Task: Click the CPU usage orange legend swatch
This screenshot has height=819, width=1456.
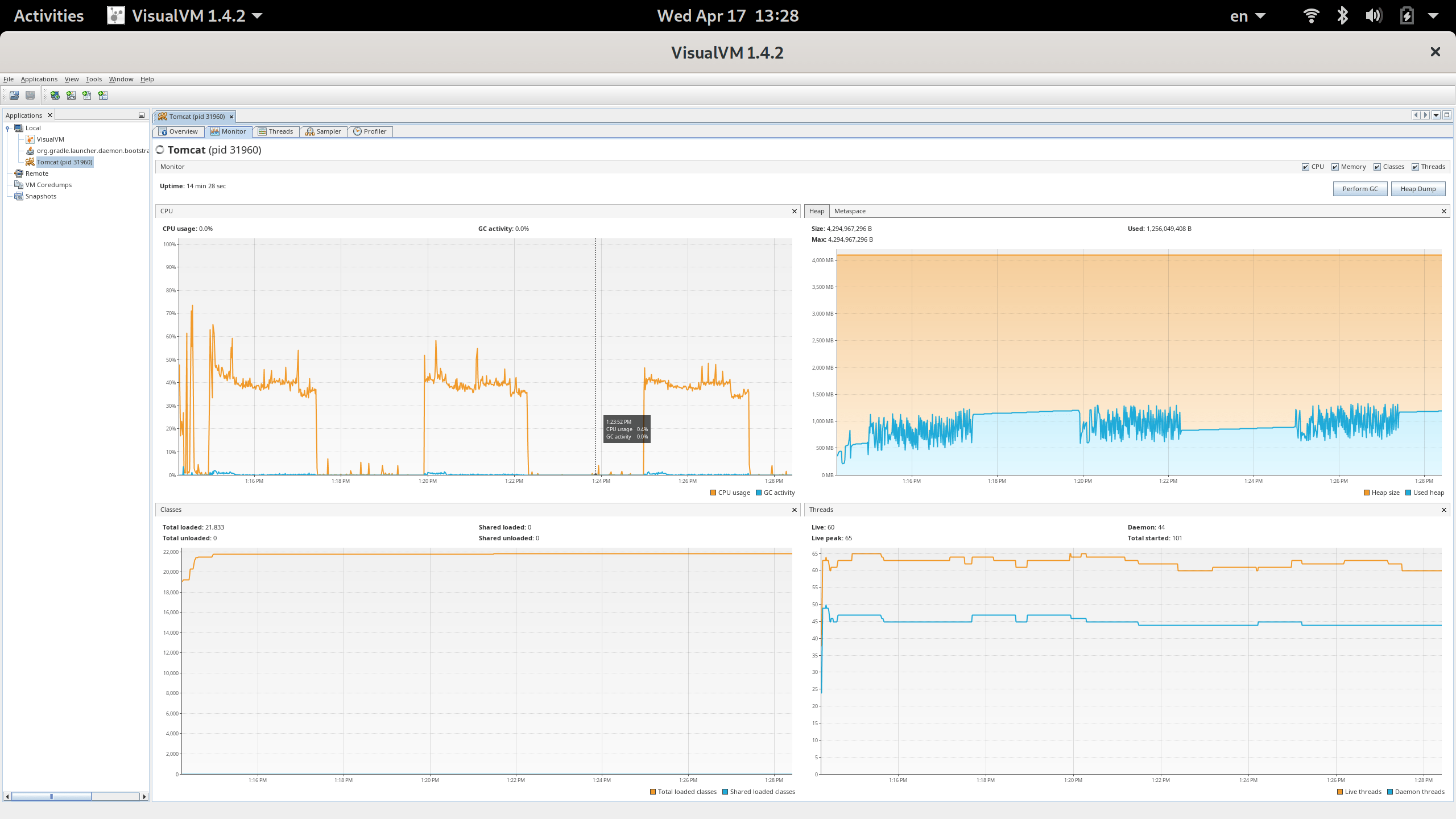Action: point(713,493)
